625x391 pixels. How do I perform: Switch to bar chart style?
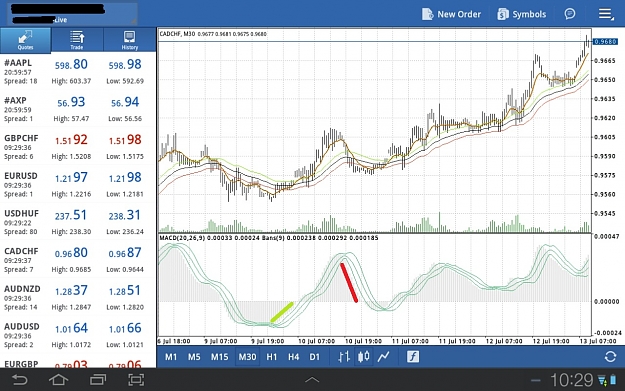[344, 356]
